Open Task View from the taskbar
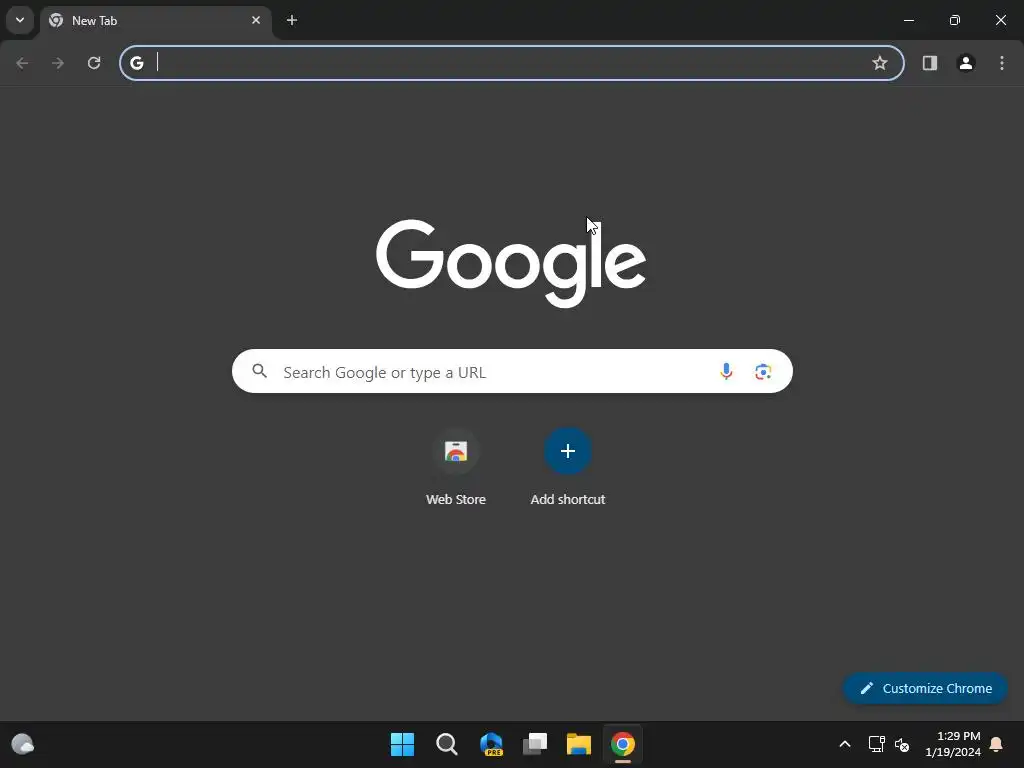This screenshot has width=1024, height=768. pyautogui.click(x=535, y=744)
